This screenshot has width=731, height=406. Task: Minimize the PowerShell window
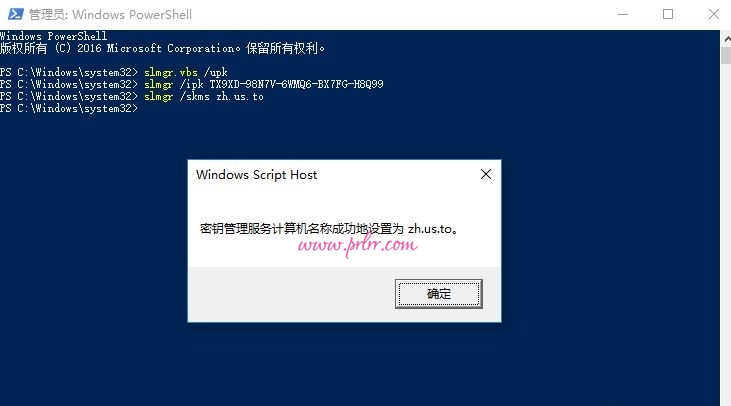(x=622, y=14)
